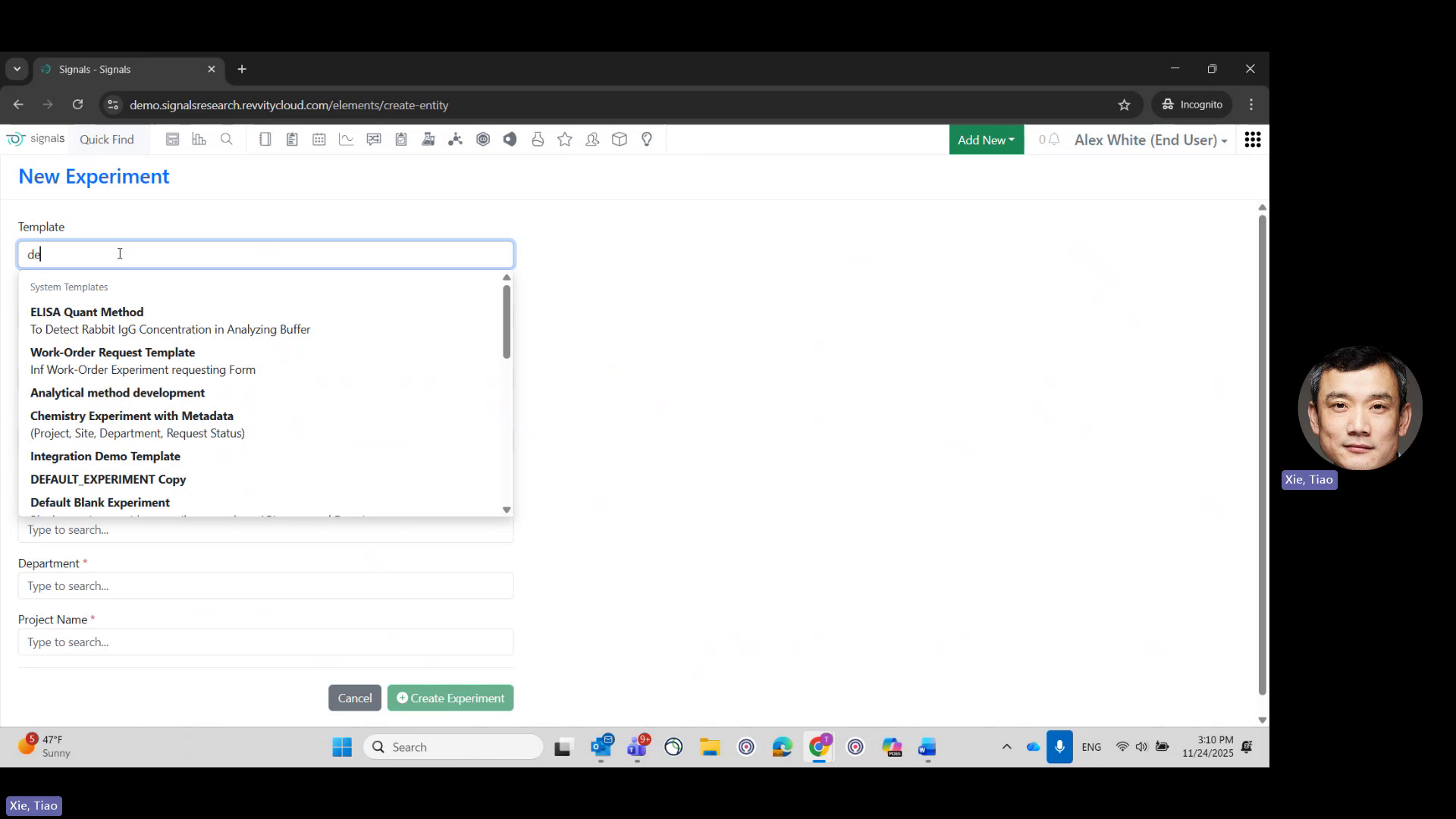The height and width of the screenshot is (819, 1456).
Task: Open the hidden icons tray chevron
Action: coord(1006,747)
